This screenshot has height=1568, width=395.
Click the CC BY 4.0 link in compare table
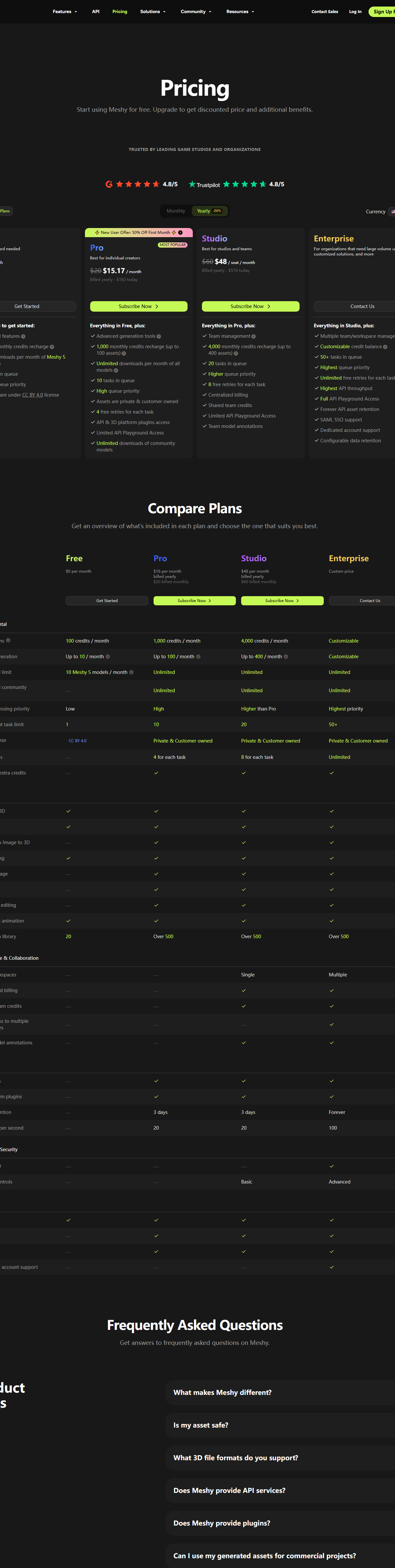(77, 741)
